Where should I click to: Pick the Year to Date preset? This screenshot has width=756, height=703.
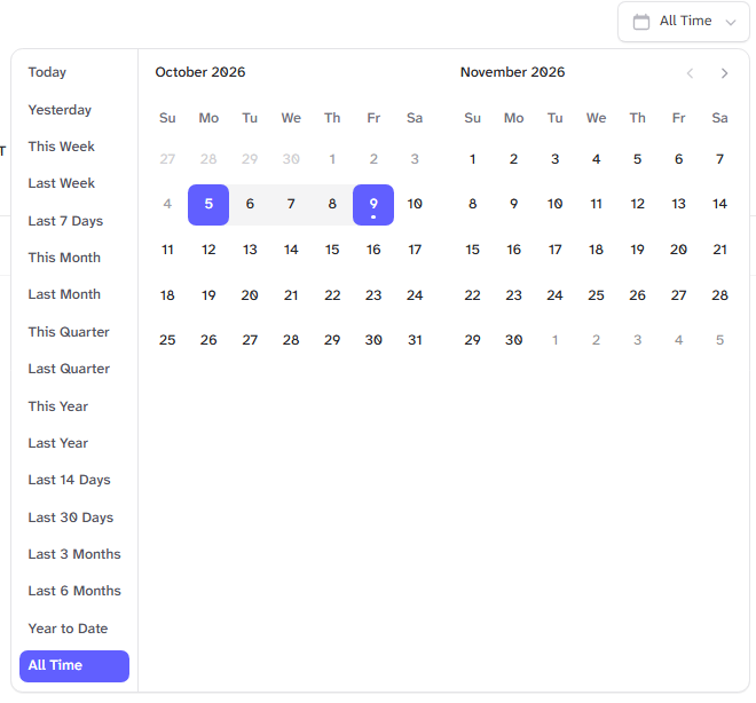68,628
